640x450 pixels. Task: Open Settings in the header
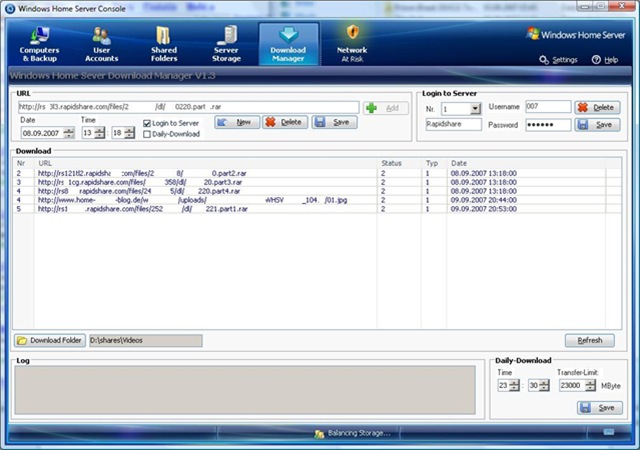pyautogui.click(x=558, y=60)
